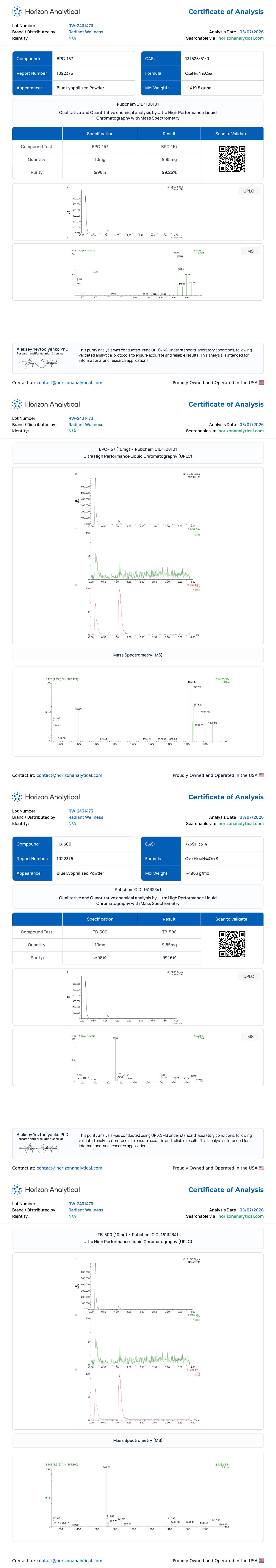The height and width of the screenshot is (1568, 276).
Task: Click the UPLC label beside the TB-500 summary chromatogram
Action: click(x=249, y=976)
